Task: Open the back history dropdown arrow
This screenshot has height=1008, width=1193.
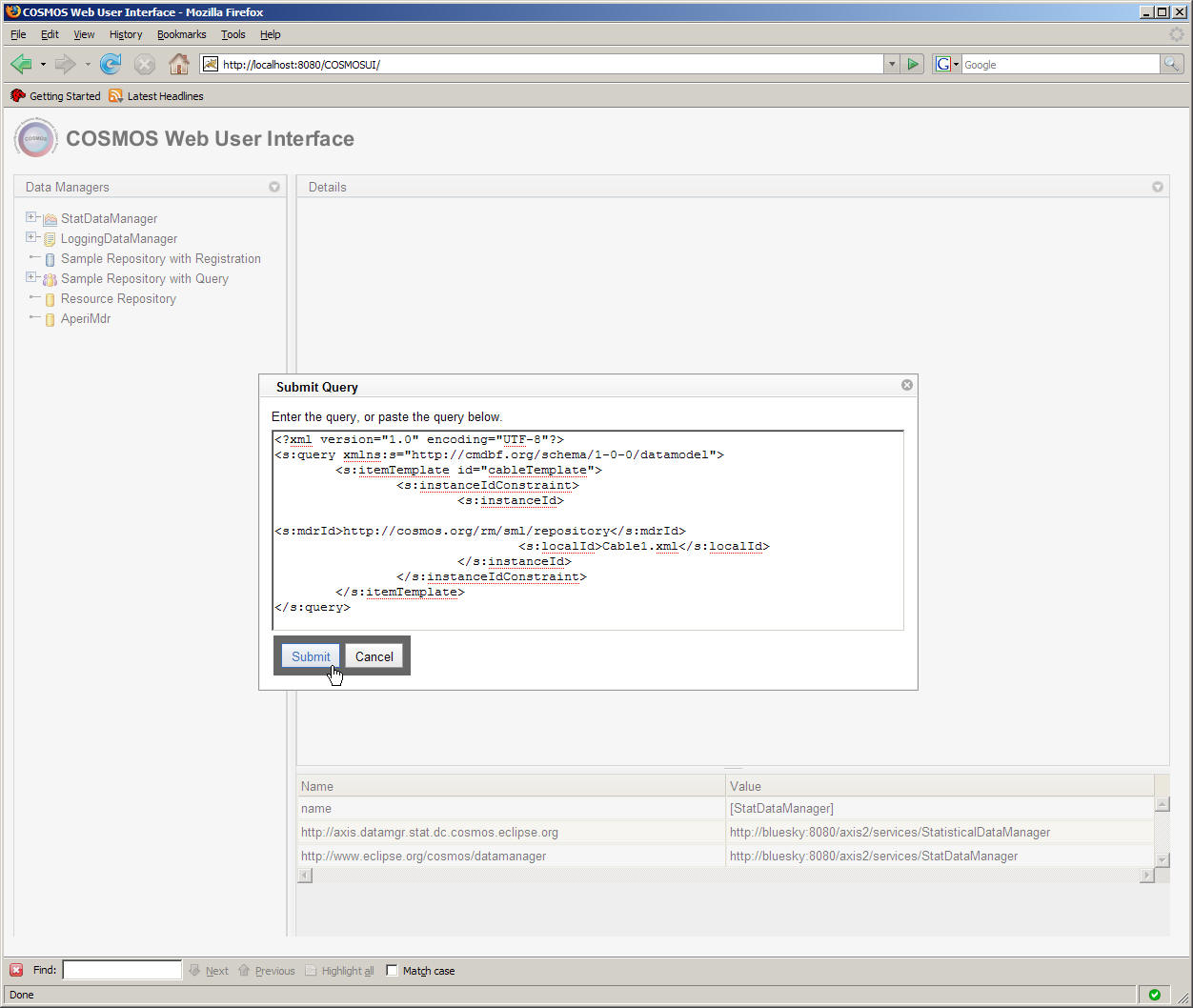Action: coord(43,65)
